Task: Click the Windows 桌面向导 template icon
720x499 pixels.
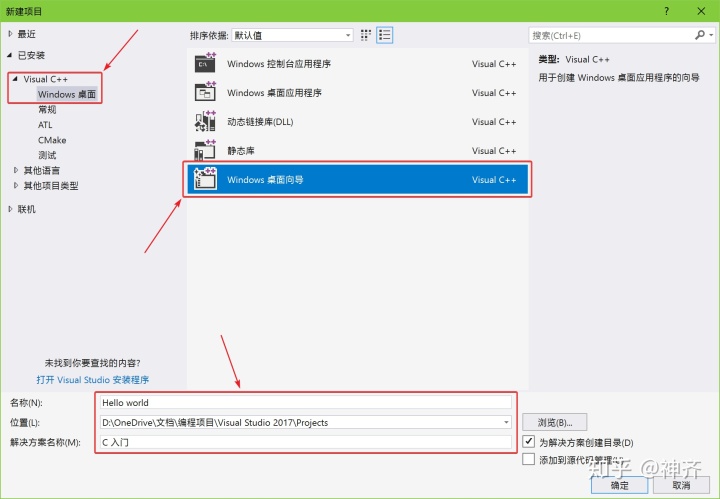Action: [205, 179]
